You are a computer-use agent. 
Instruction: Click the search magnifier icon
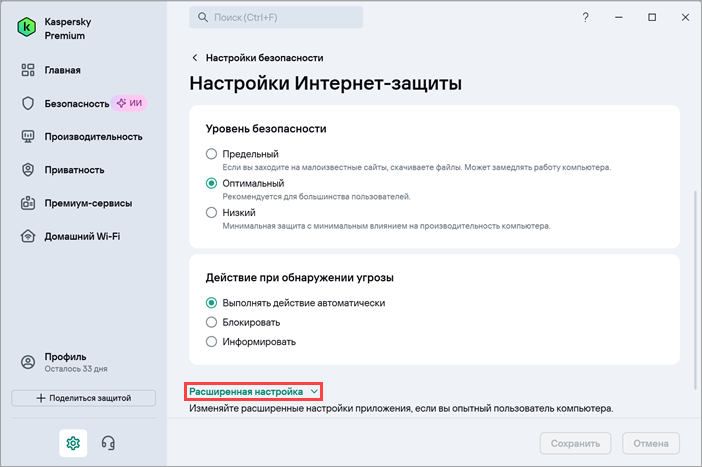203,17
